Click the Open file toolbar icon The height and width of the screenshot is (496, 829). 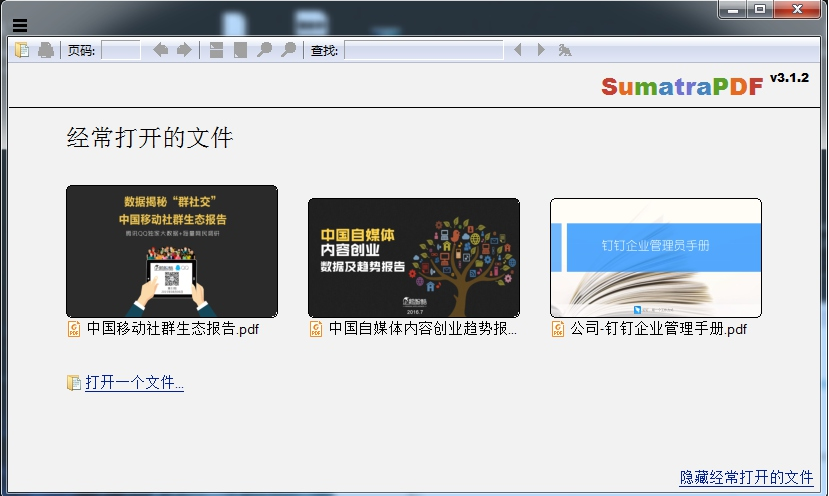pyautogui.click(x=22, y=50)
